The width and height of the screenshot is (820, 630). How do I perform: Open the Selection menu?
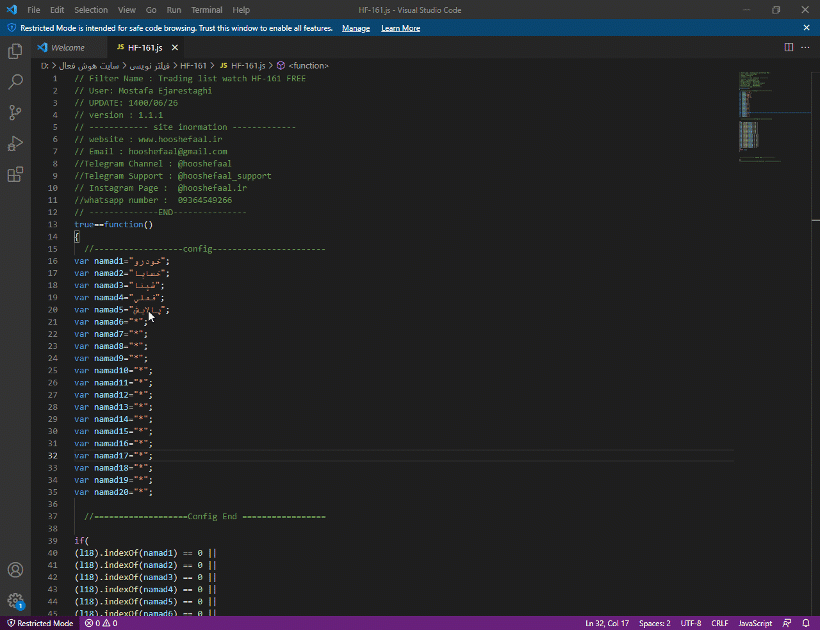coord(91,10)
